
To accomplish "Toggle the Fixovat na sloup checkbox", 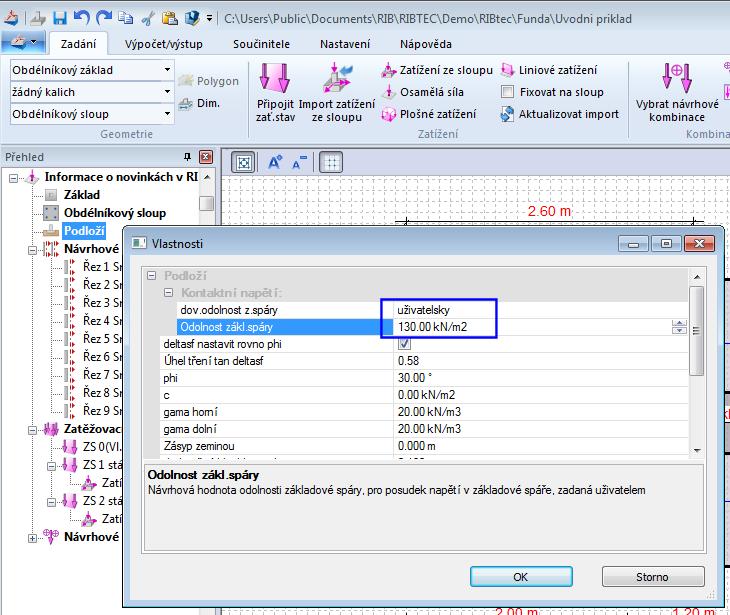I will coord(507,92).
